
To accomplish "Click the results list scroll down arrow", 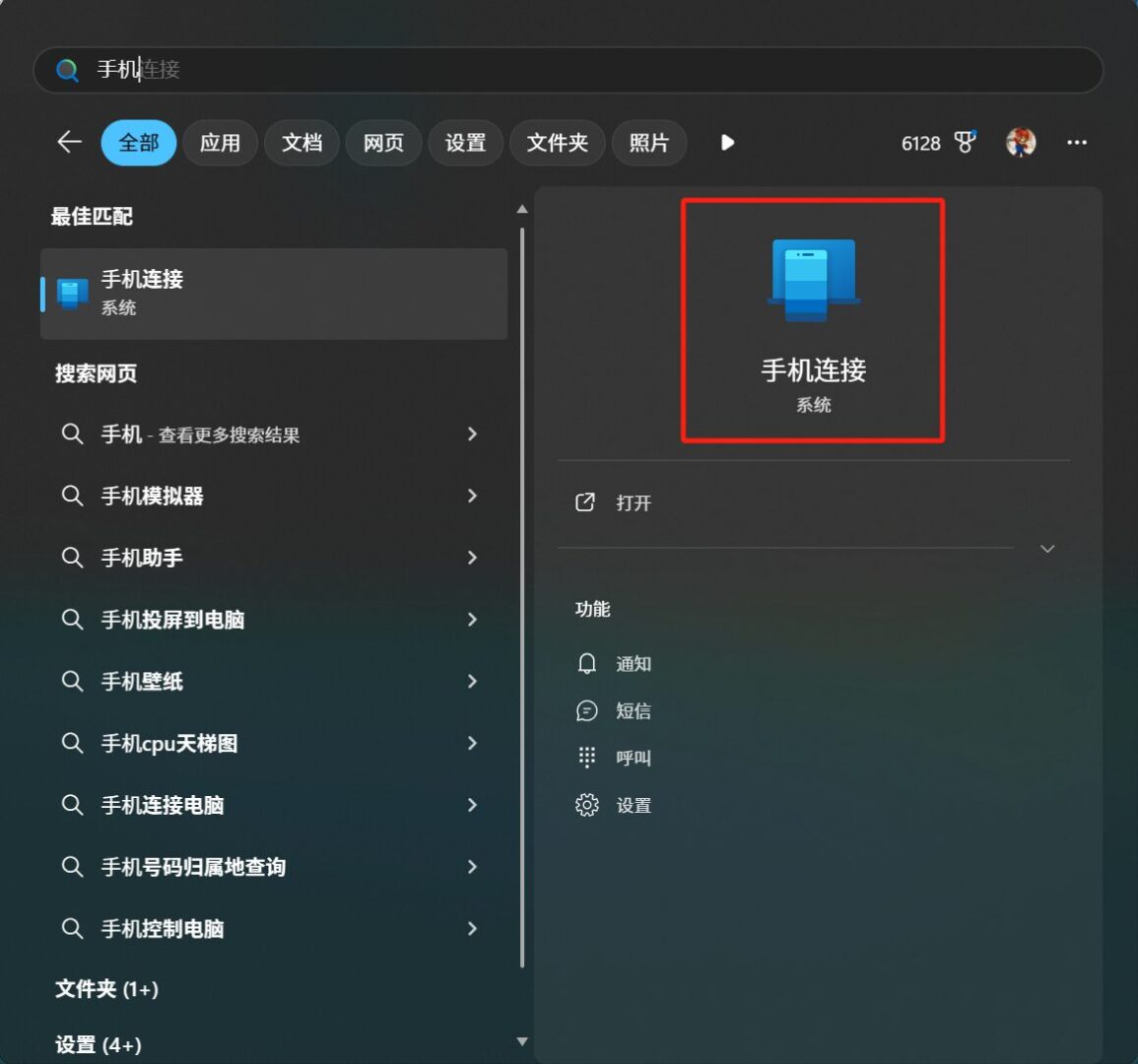I will pyautogui.click(x=522, y=1041).
